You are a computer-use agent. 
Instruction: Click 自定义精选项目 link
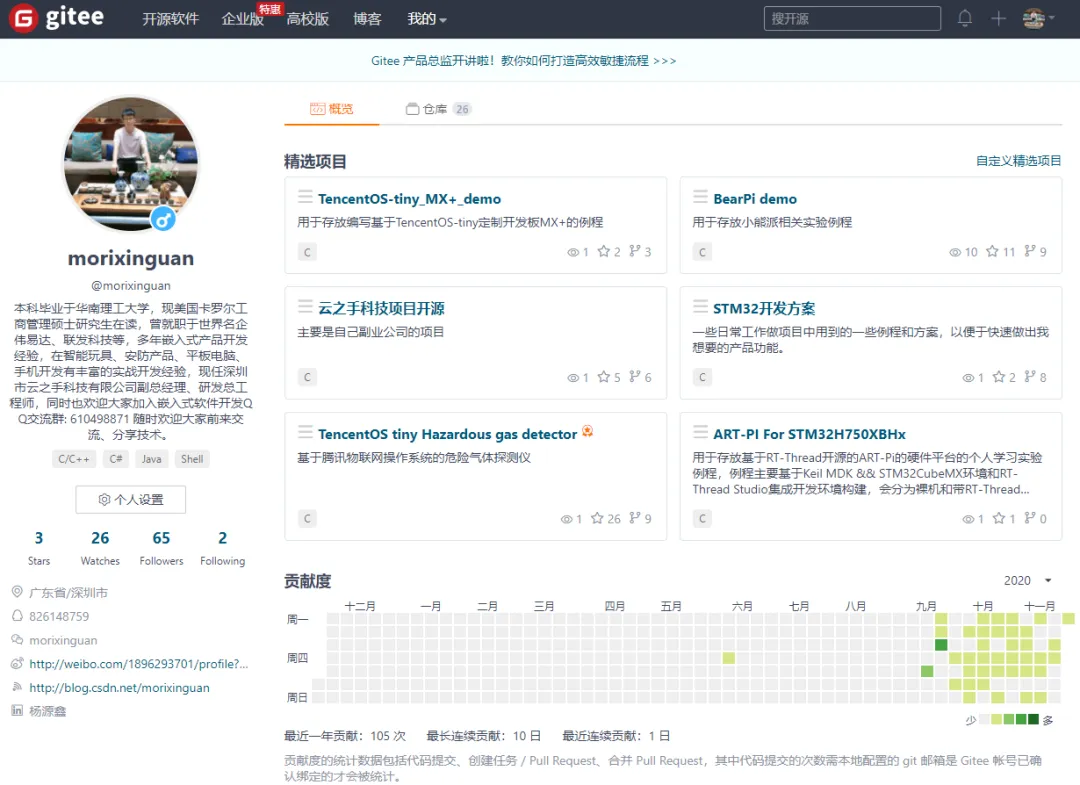tap(1018, 160)
